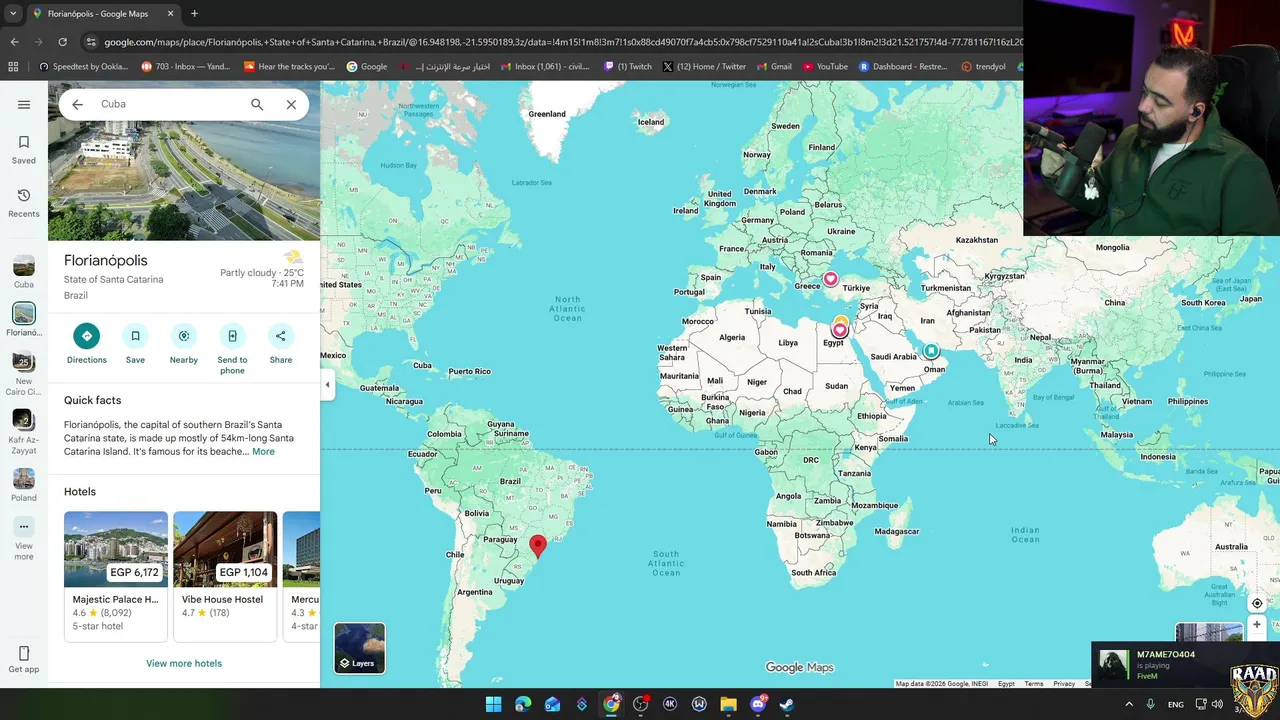Click Get app in the sidebar
This screenshot has width=1280, height=720.
coord(24,660)
